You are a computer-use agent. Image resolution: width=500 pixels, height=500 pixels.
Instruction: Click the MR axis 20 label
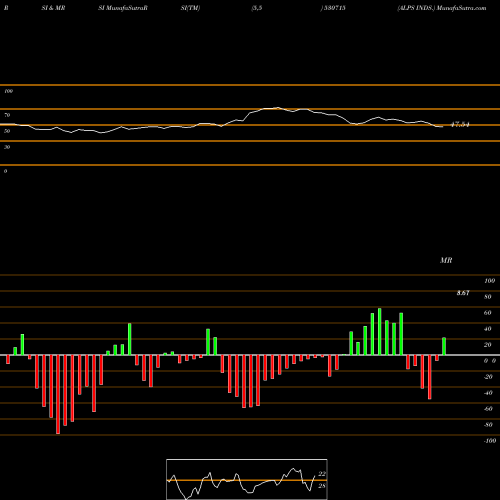point(488,345)
